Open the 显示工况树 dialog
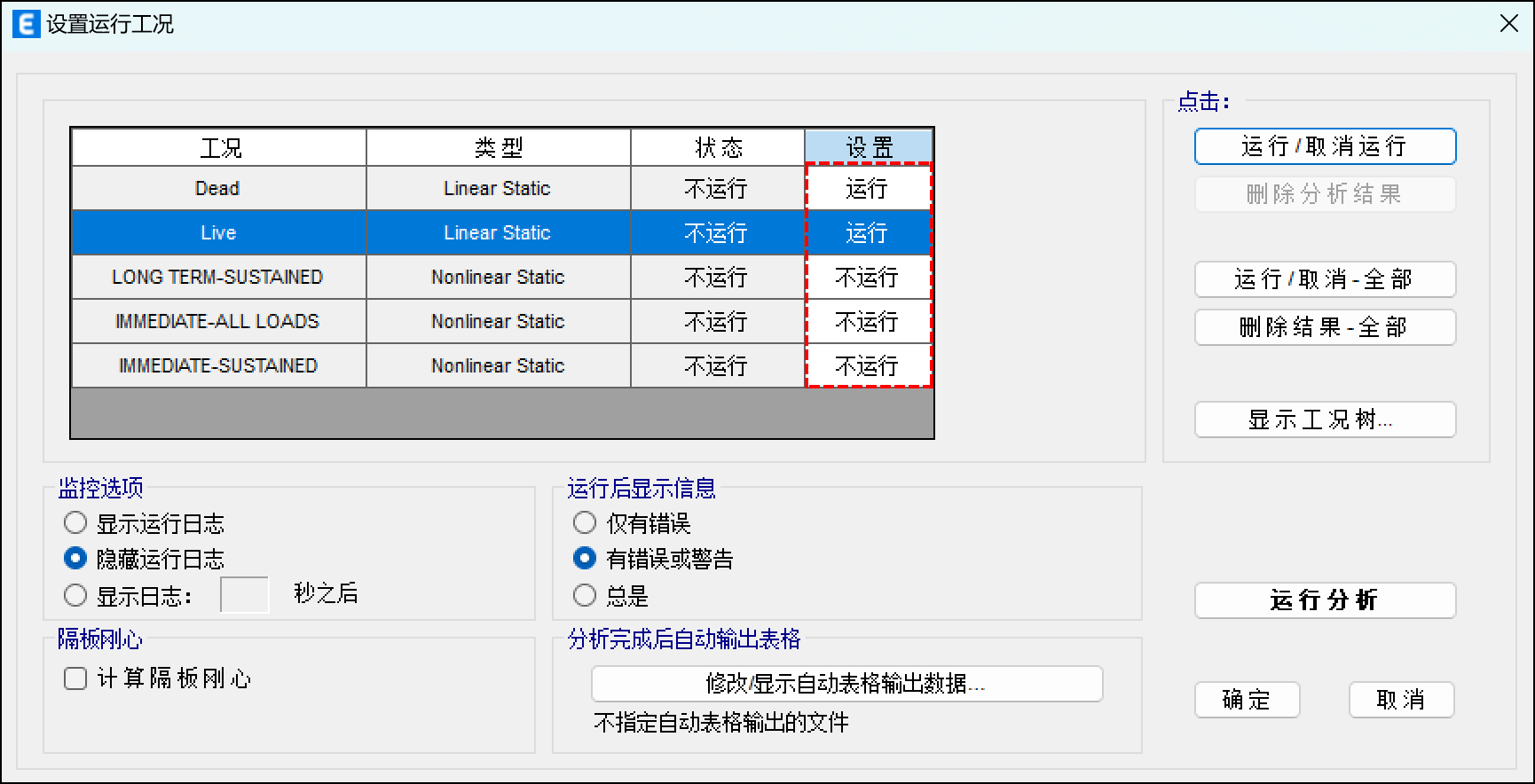The height and width of the screenshot is (784, 1535). pos(1324,419)
